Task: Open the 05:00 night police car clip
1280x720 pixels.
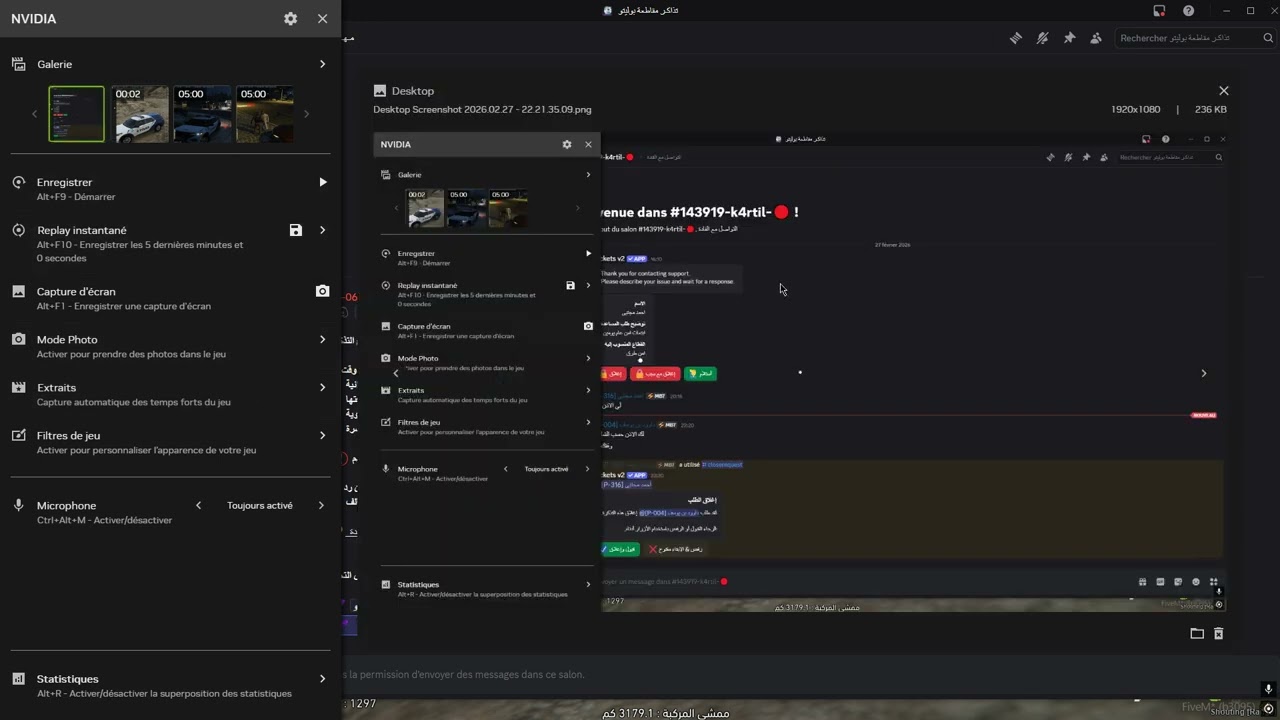Action: click(202, 114)
